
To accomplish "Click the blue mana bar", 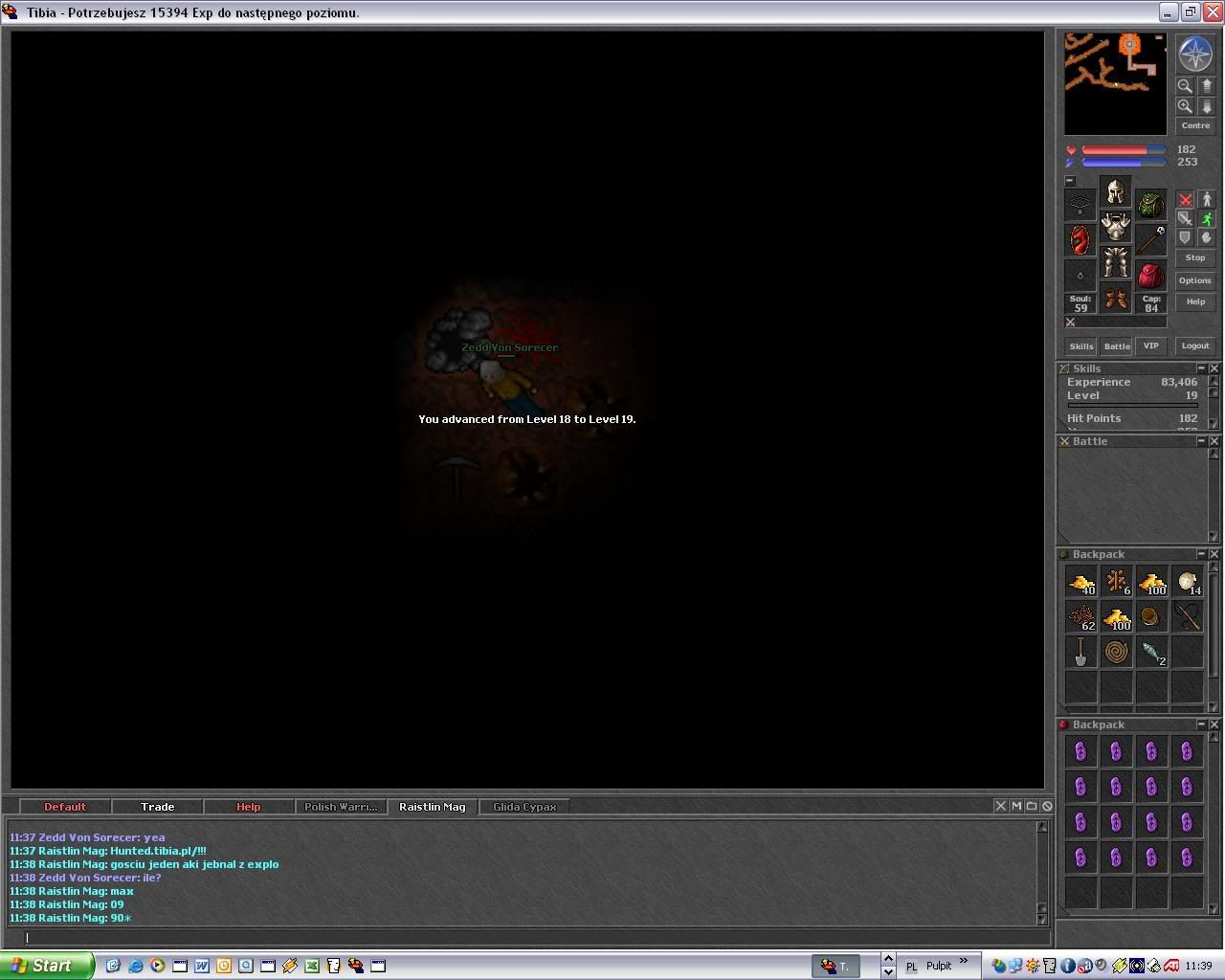I will 1124,163.
